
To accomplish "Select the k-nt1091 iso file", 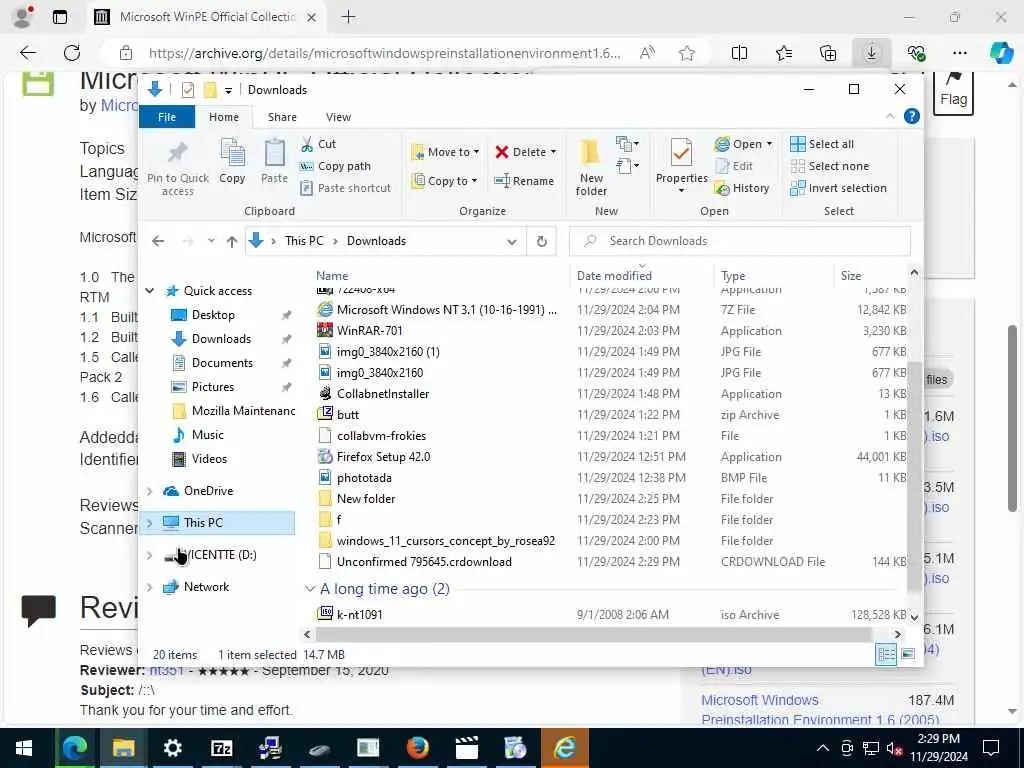I will pyautogui.click(x=359, y=615).
